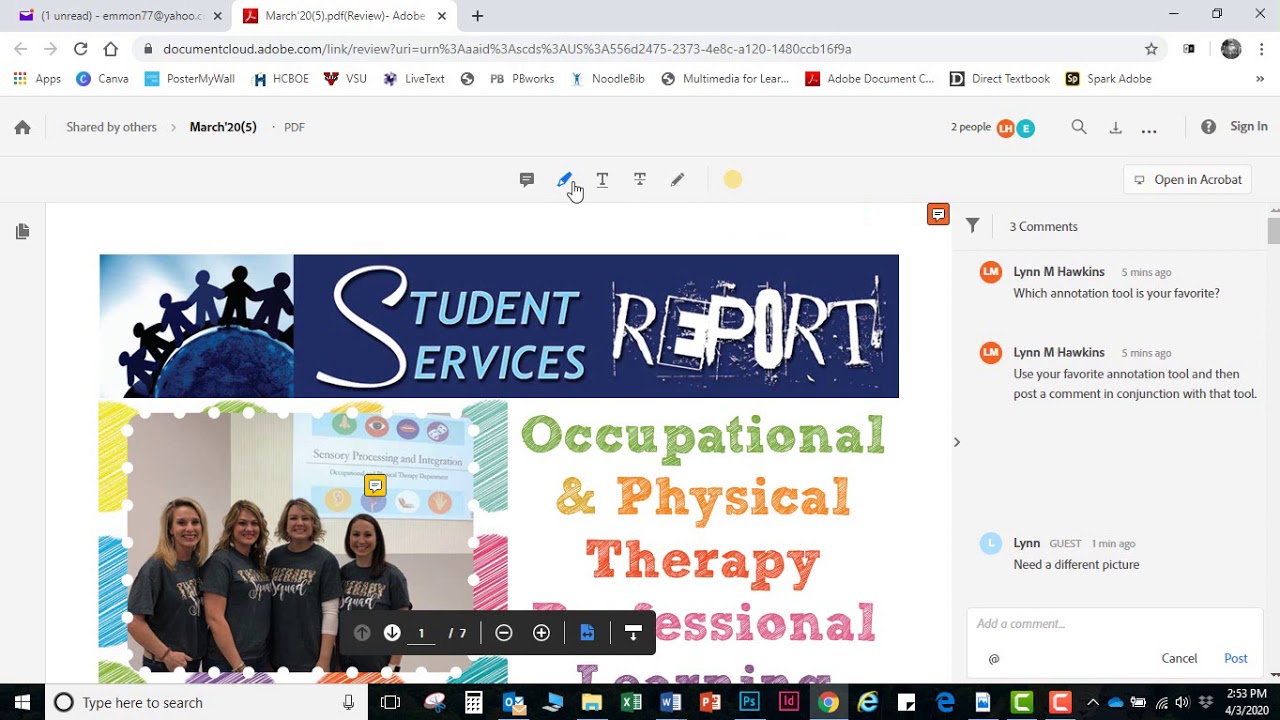
Task: Select the March'20(5).pdf Adobe browser tab
Action: [x=344, y=16]
